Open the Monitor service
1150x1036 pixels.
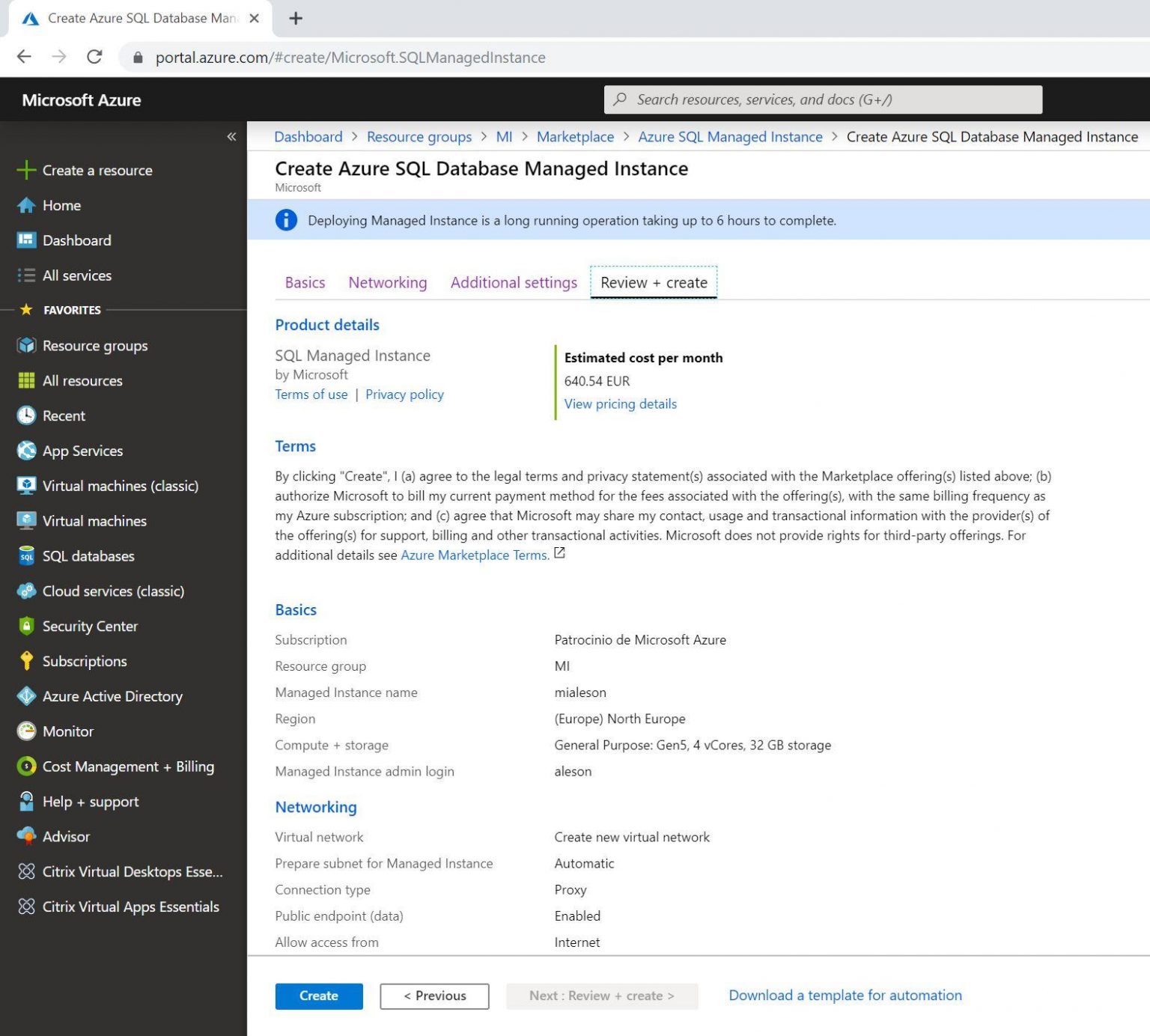pyautogui.click(x=67, y=731)
